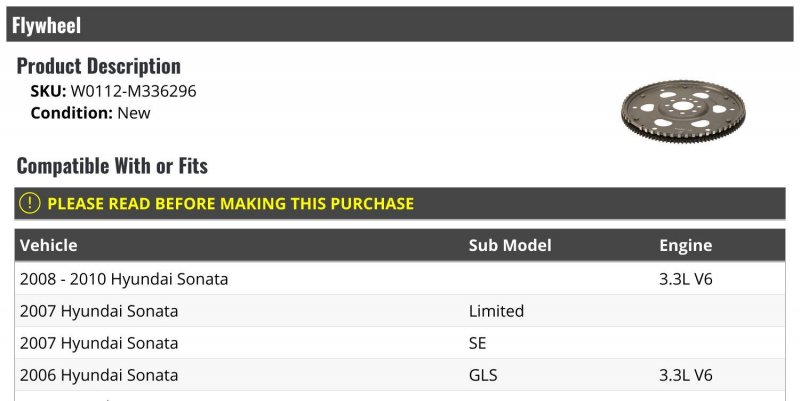Click the SKU number W0112-M336296

click(x=133, y=91)
